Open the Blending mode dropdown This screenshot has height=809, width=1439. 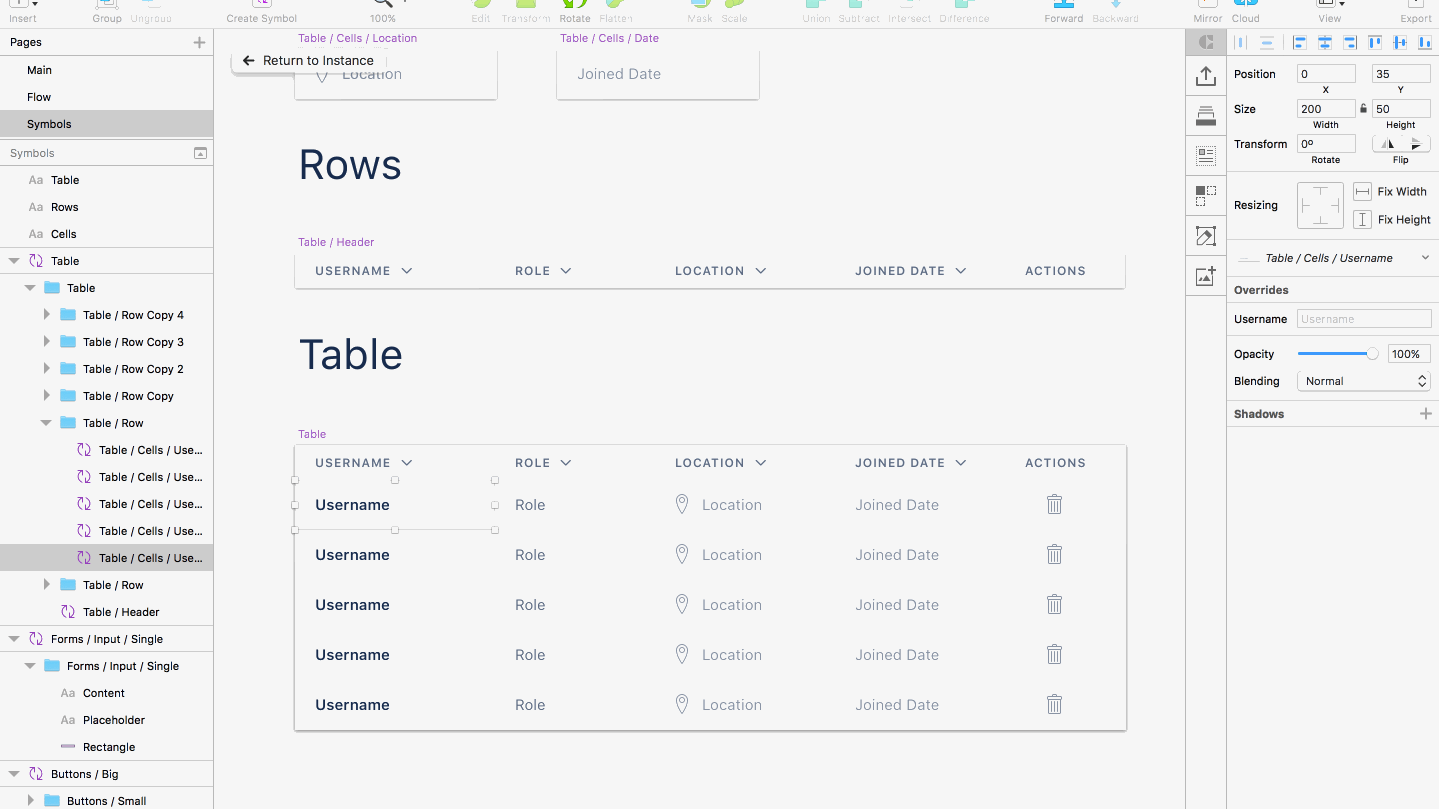(x=1364, y=381)
